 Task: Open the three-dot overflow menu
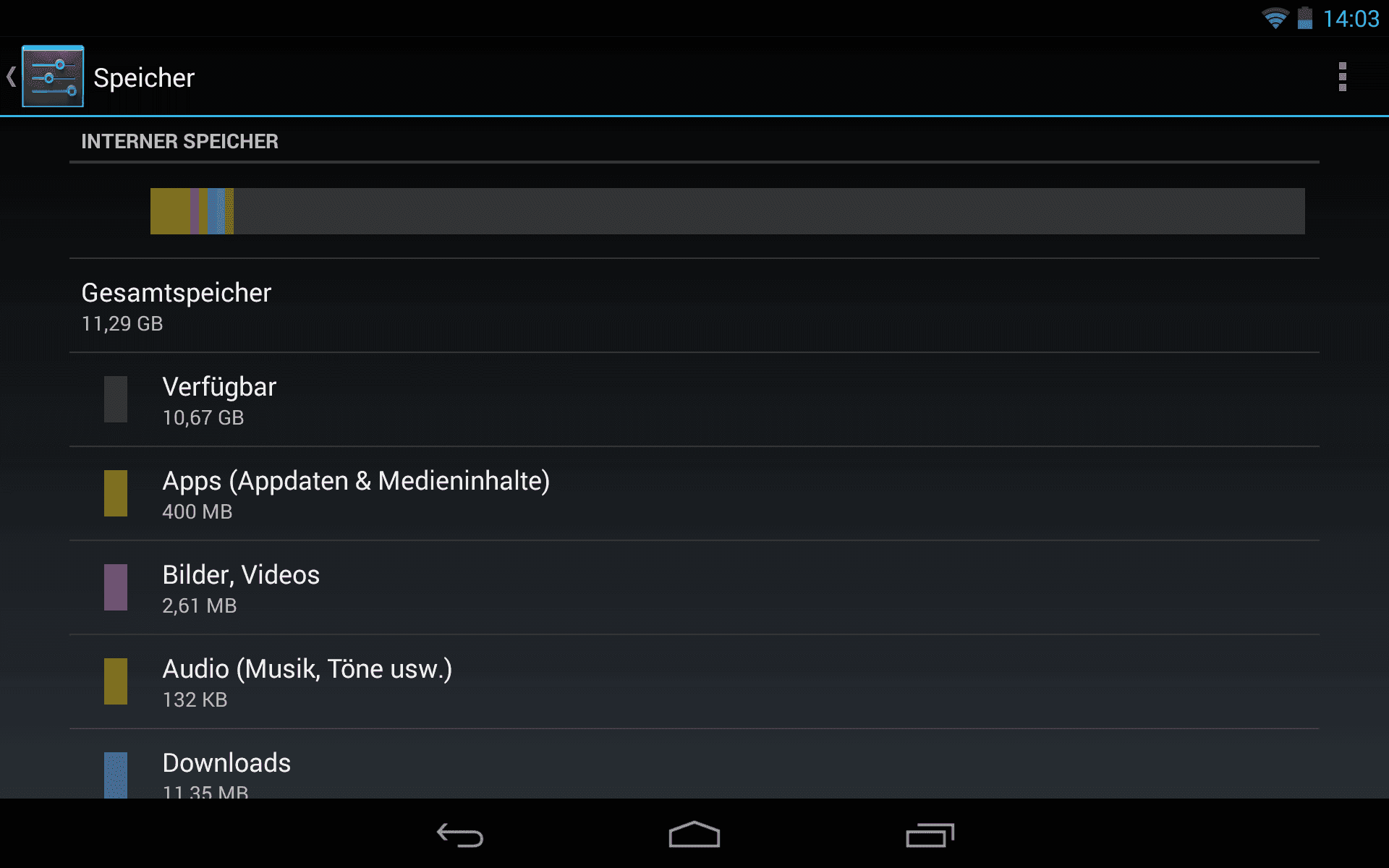click(x=1342, y=77)
